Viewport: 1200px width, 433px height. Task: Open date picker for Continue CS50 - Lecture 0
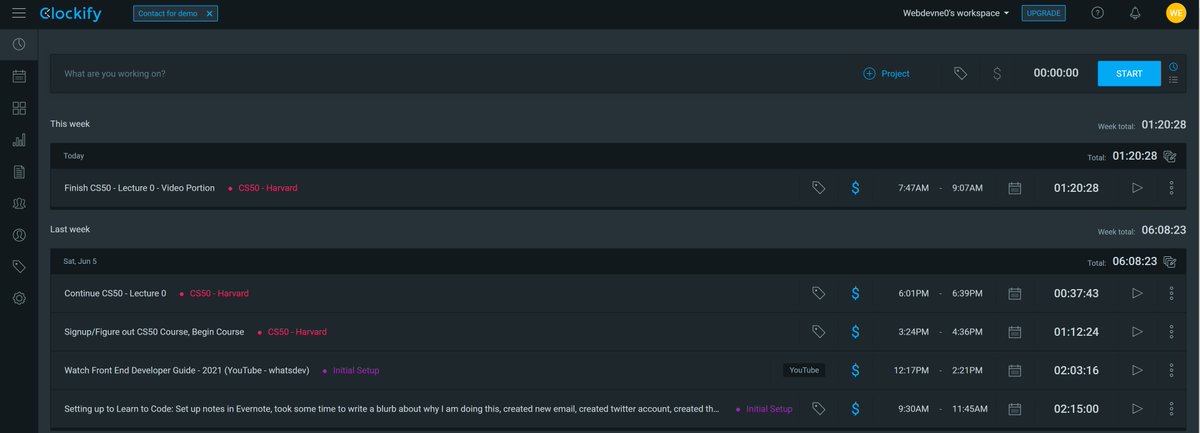click(x=1014, y=294)
